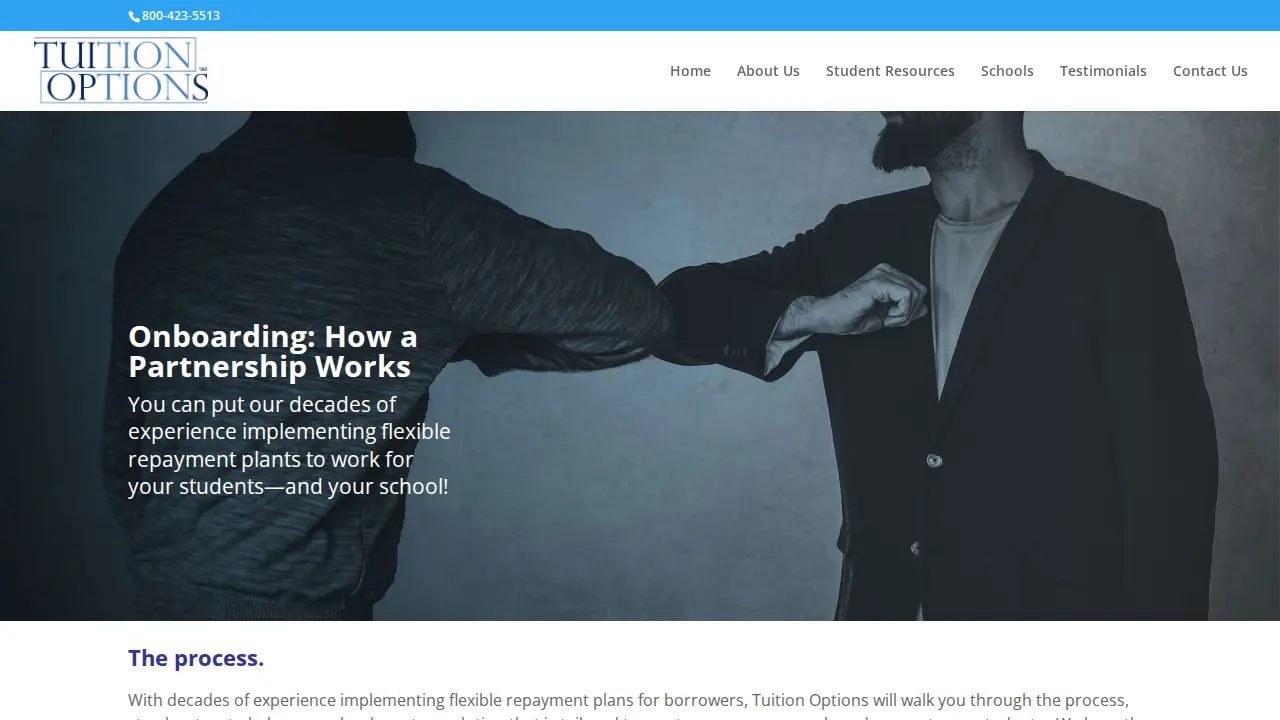Click the phone icon in top bar

(134, 16)
